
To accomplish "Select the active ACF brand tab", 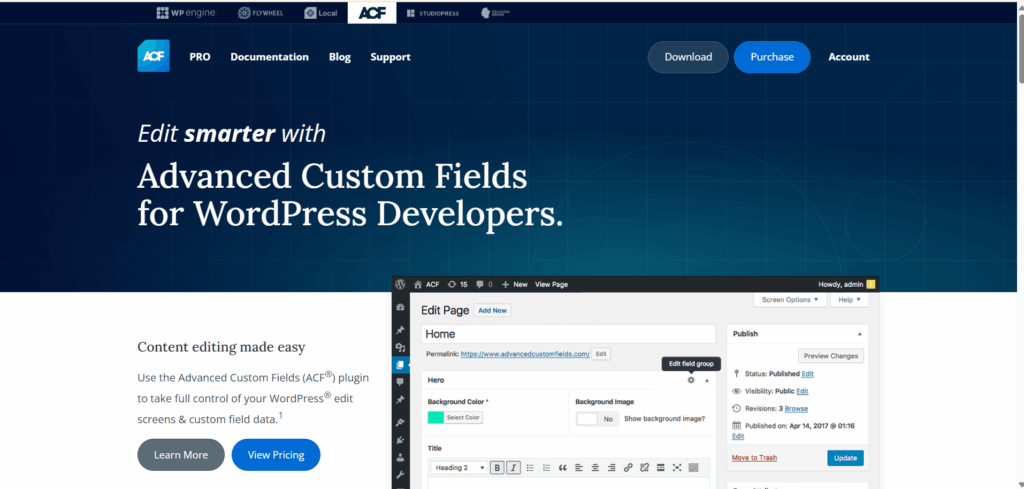I will click(x=372, y=12).
